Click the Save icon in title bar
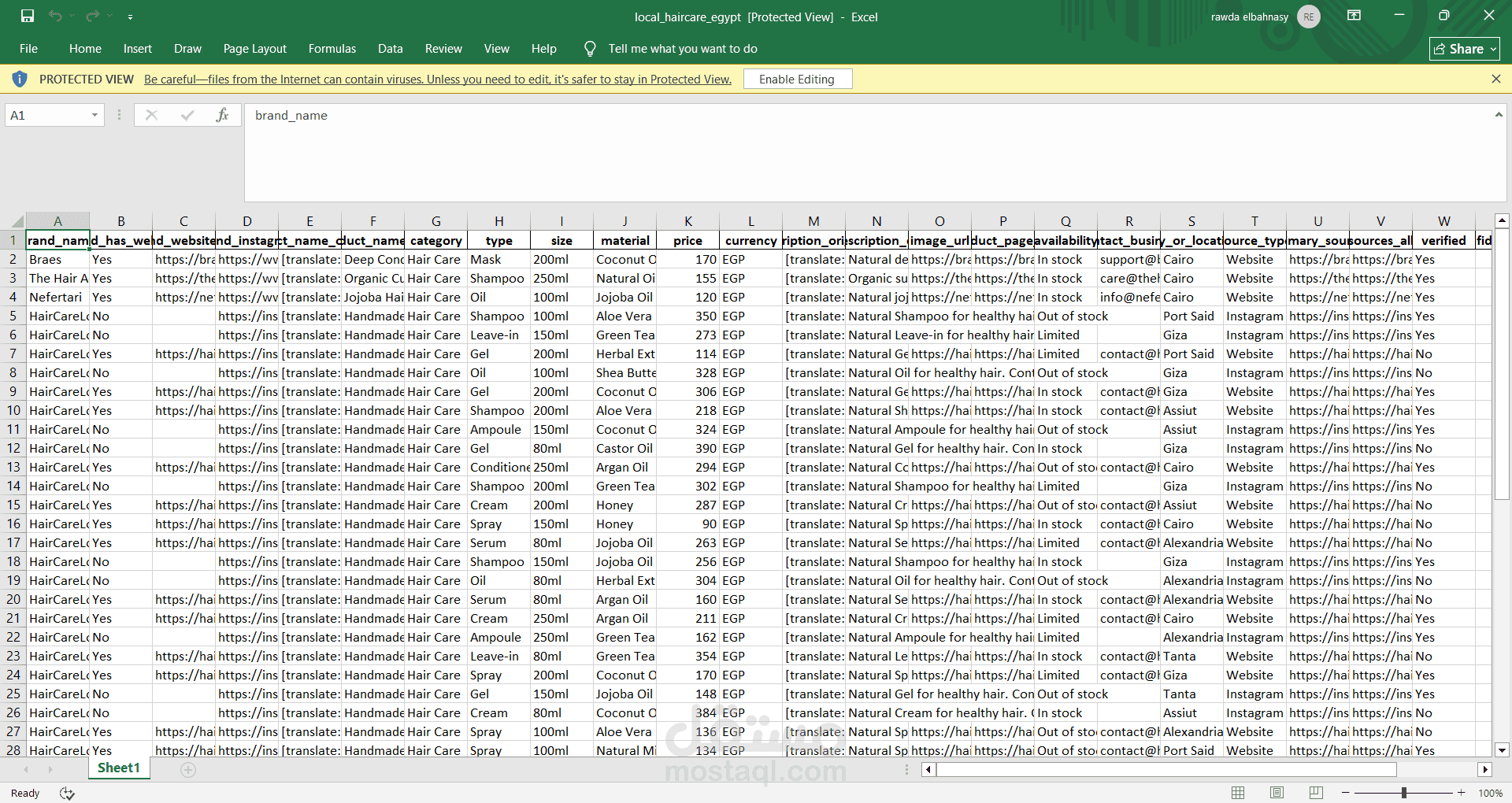This screenshot has height=803, width=1512. click(x=28, y=16)
